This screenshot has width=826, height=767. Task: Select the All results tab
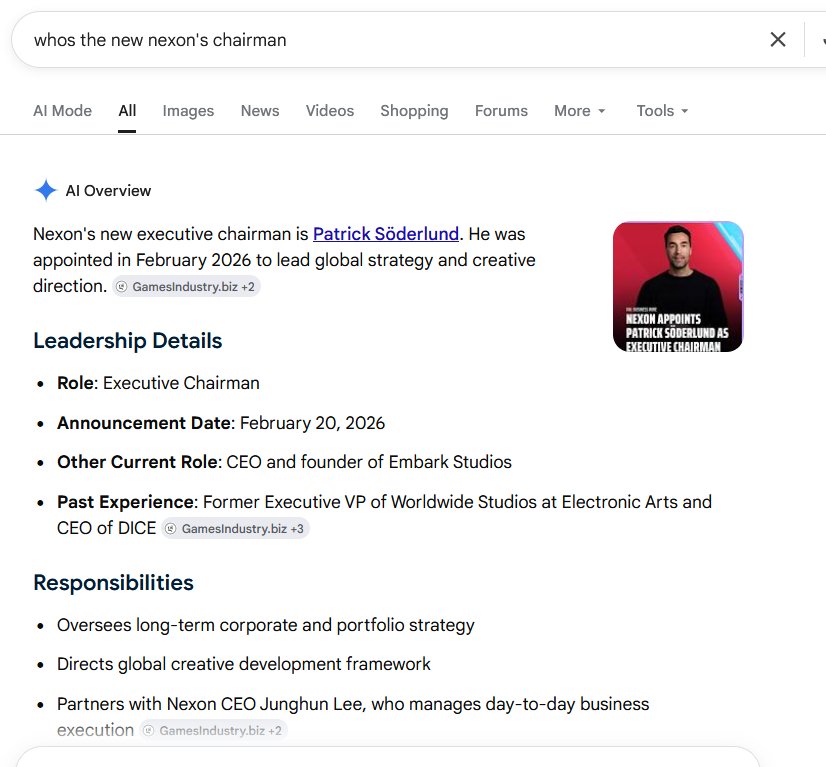tap(127, 111)
